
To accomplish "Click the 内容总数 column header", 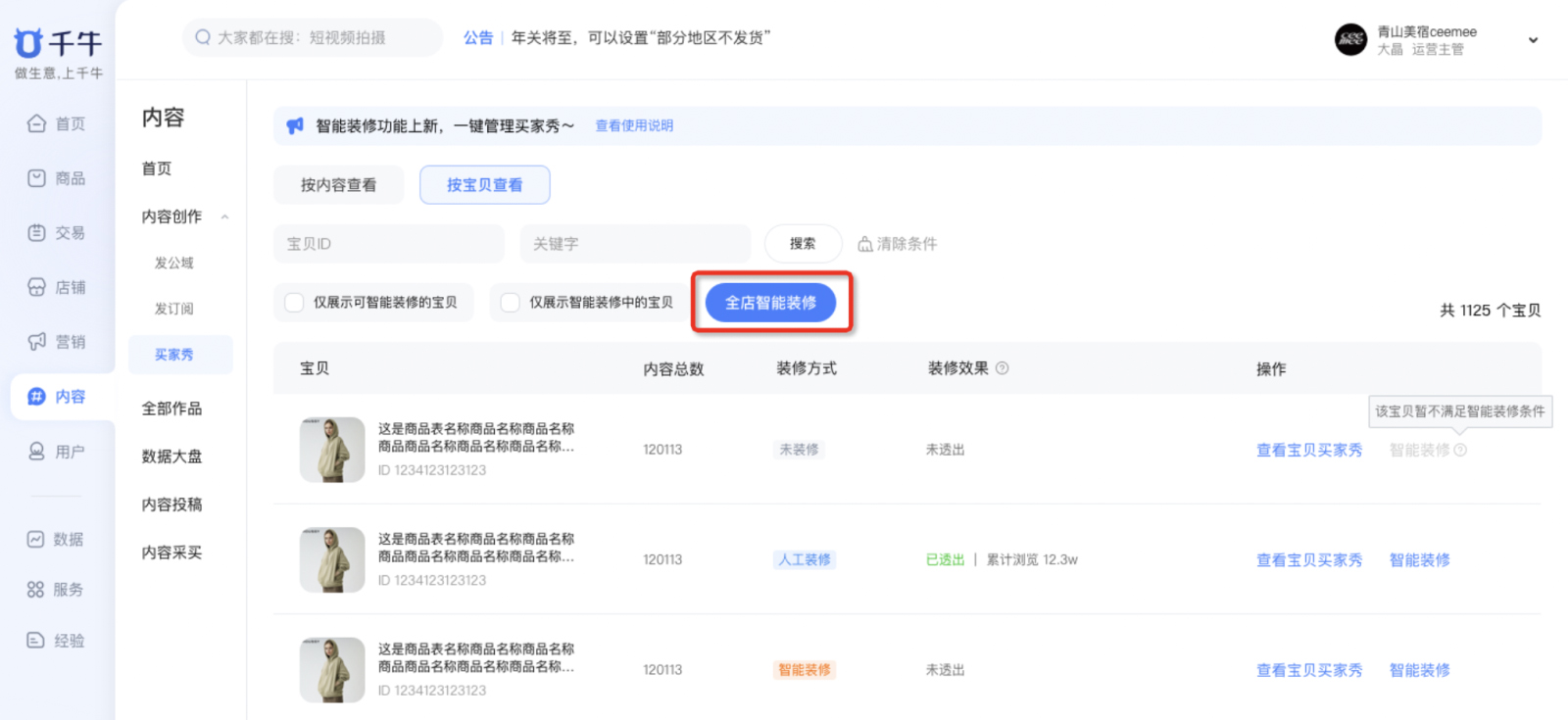I will pos(673,369).
